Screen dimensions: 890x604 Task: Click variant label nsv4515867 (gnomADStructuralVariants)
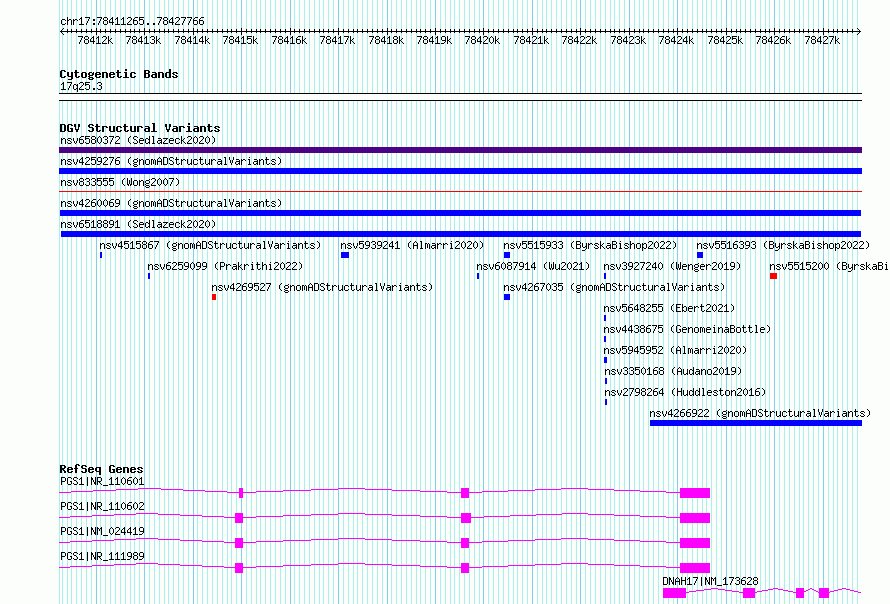pyautogui.click(x=210, y=245)
